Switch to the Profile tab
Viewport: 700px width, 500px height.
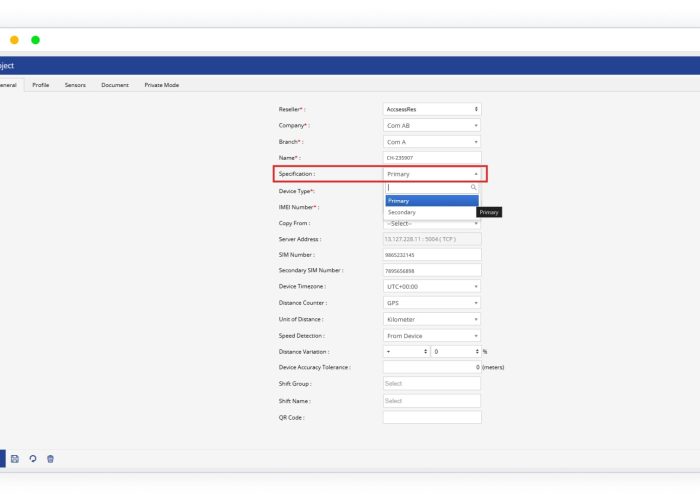coord(41,85)
